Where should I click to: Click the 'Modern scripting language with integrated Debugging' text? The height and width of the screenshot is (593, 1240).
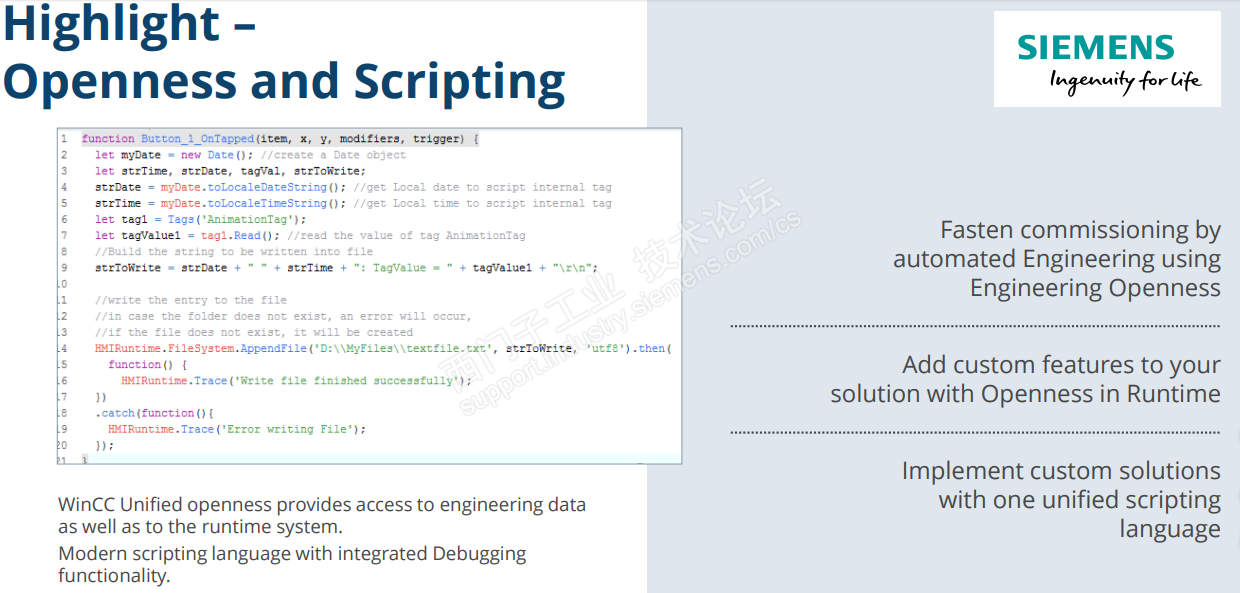coord(292,564)
